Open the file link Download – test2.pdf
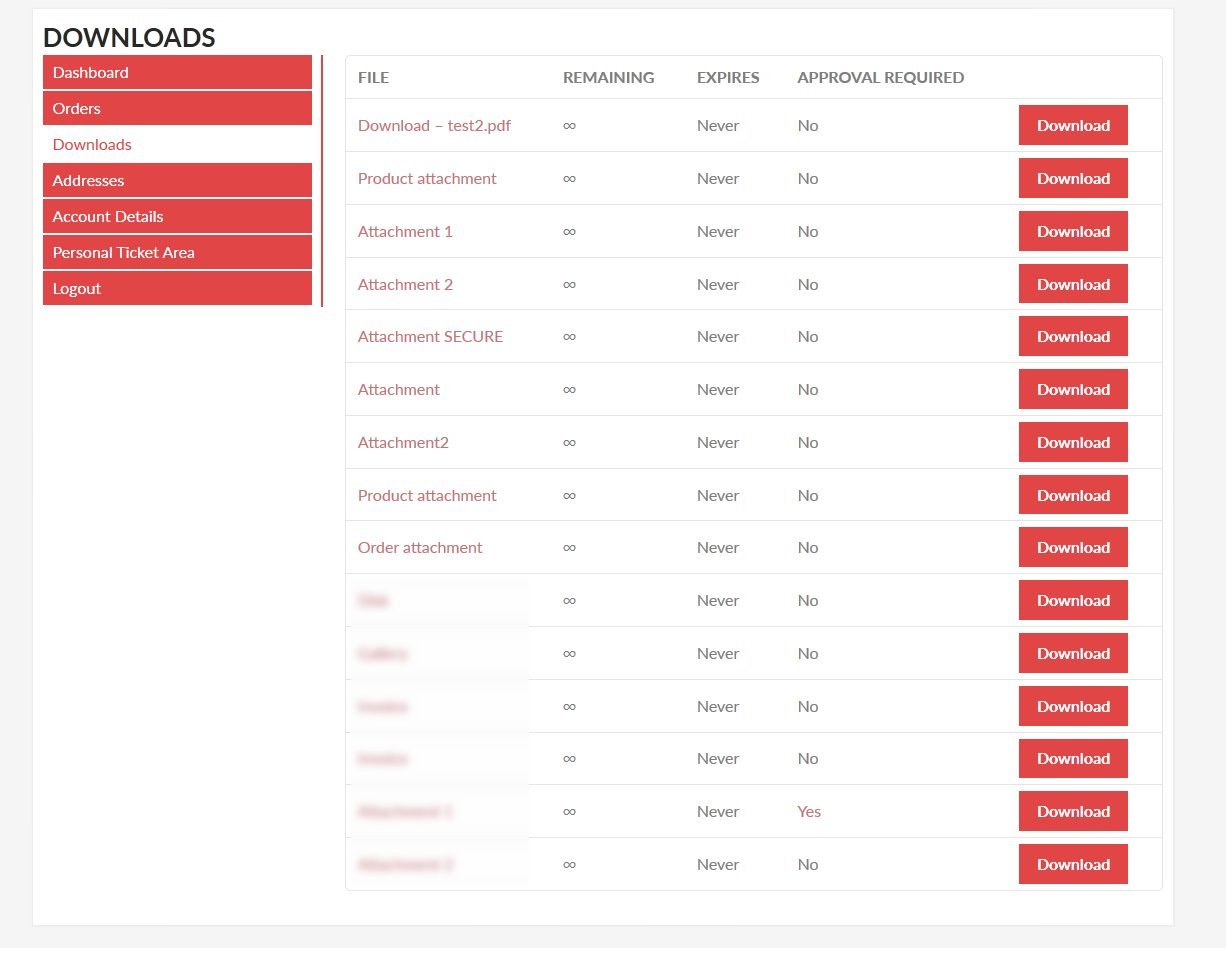The height and width of the screenshot is (957, 1226). pyautogui.click(x=434, y=125)
